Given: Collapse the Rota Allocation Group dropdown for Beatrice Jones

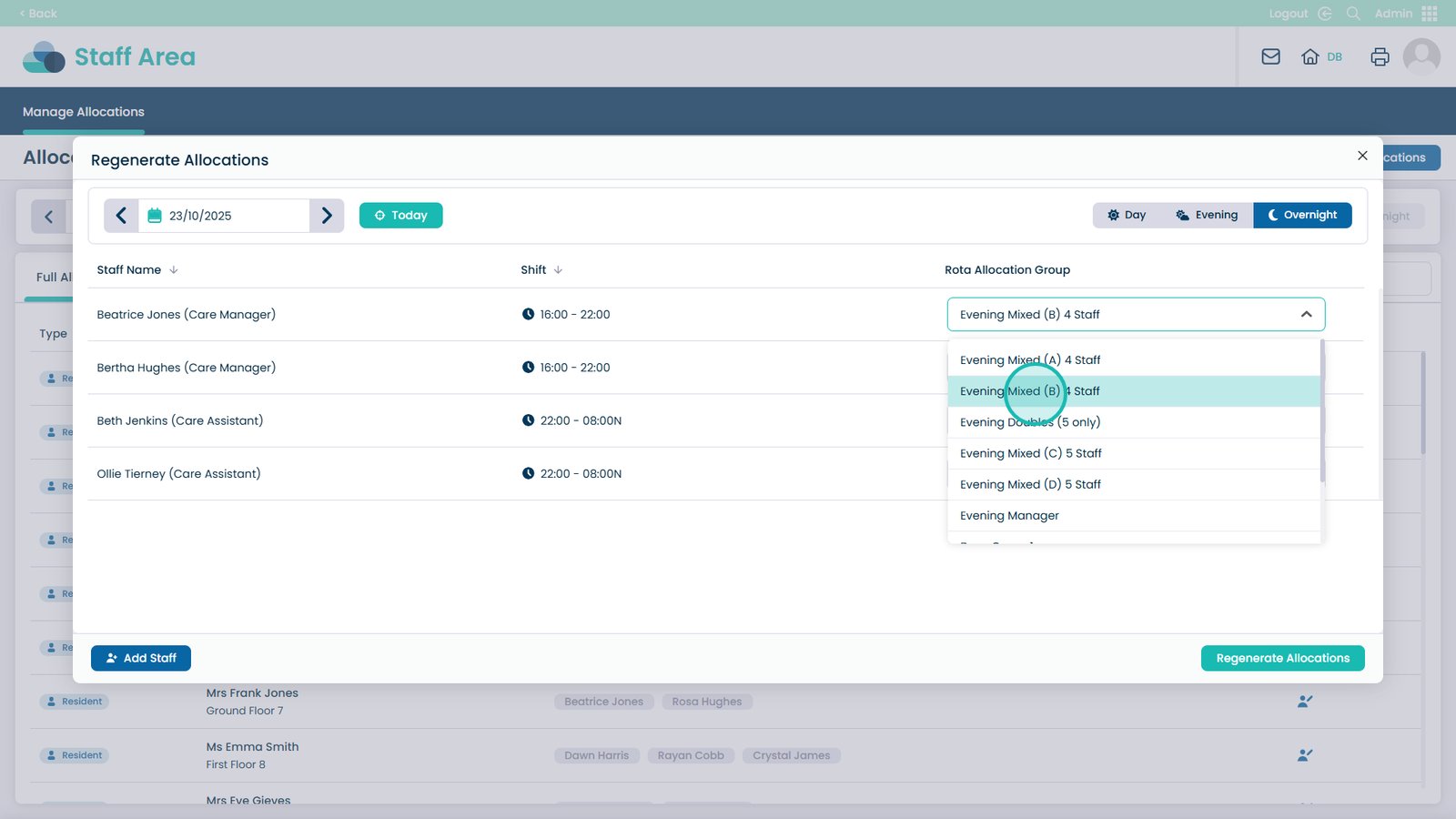Looking at the screenshot, I should pyautogui.click(x=1306, y=315).
